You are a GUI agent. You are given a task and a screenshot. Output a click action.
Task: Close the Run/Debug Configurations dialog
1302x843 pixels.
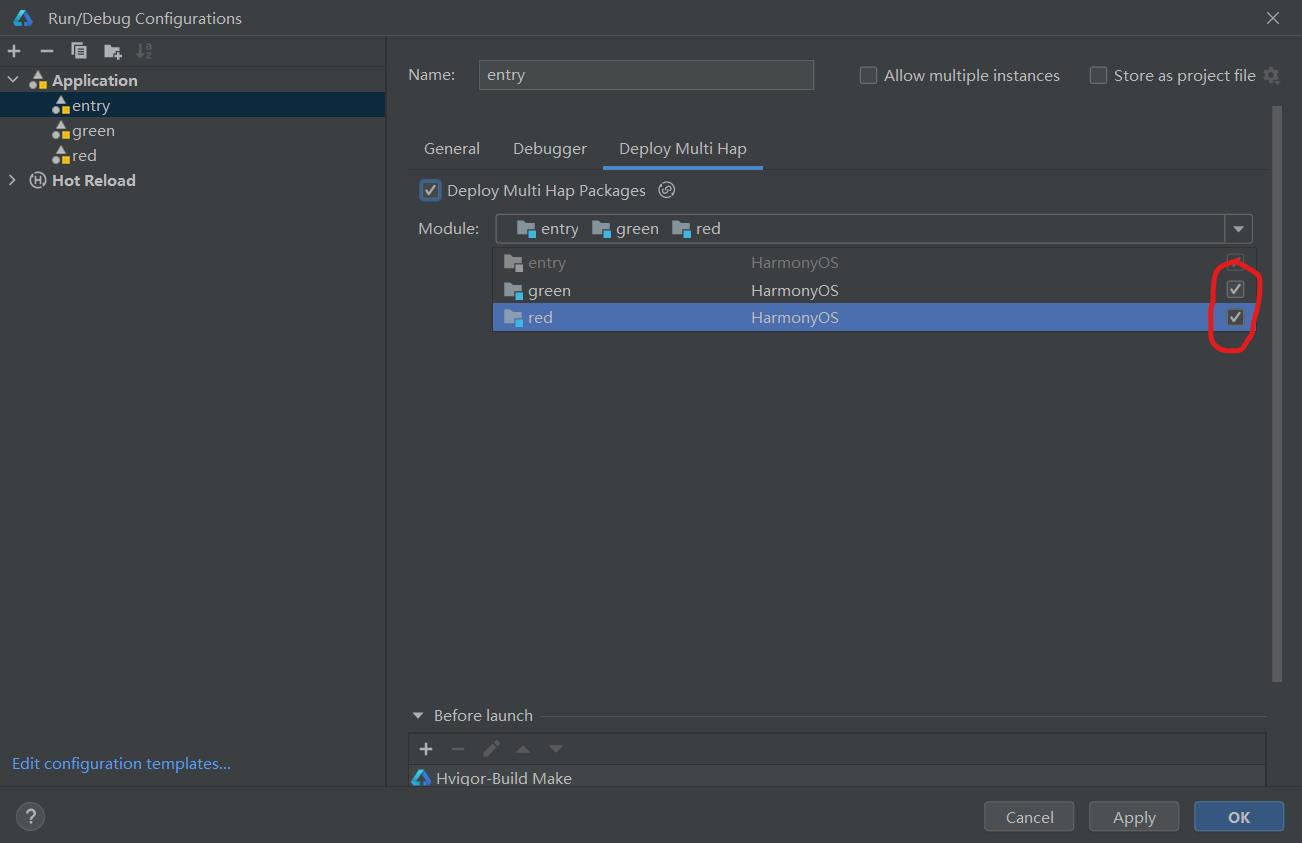pyautogui.click(x=1273, y=18)
